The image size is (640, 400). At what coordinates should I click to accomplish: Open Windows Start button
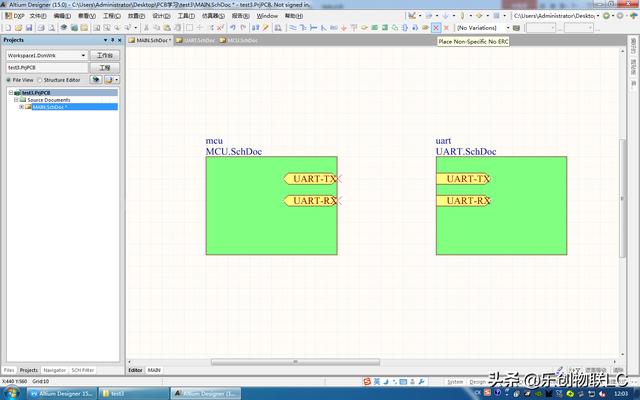click(11, 393)
